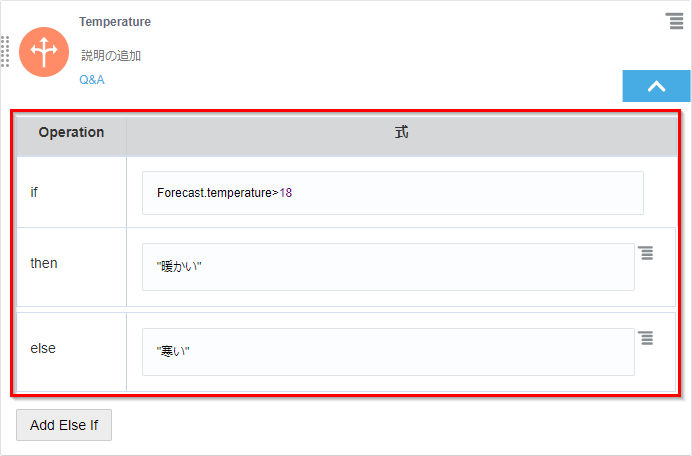Open the Q&A link
The height and width of the screenshot is (456, 692).
point(92,80)
